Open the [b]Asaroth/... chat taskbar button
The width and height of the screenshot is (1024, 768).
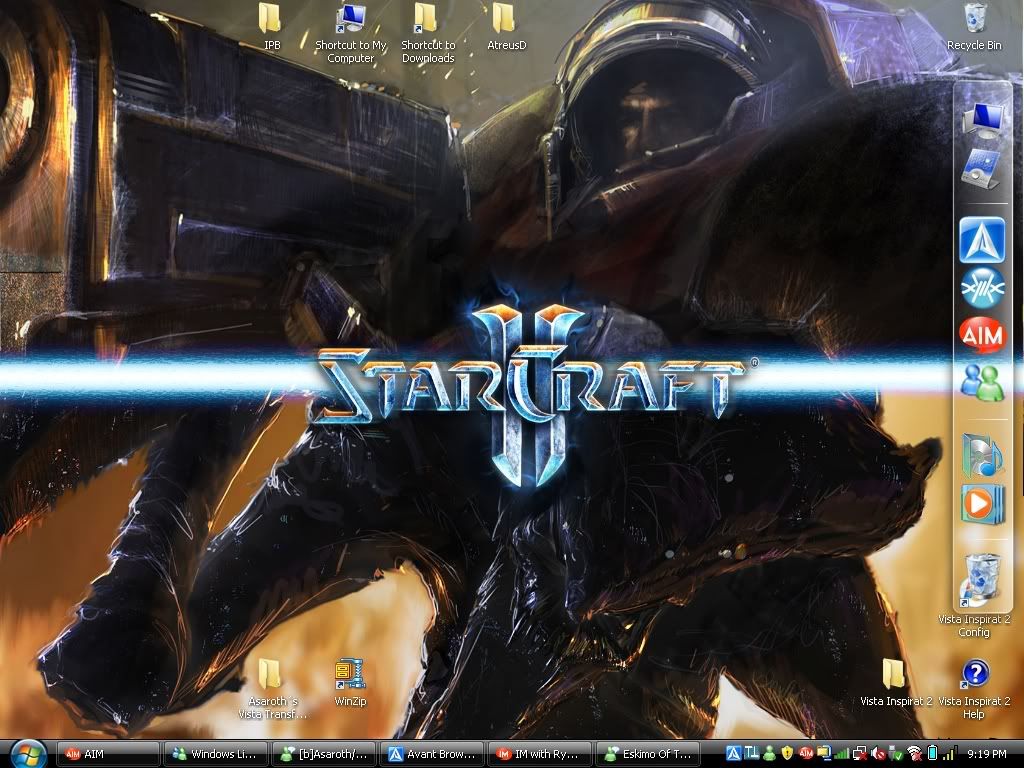pyautogui.click(x=324, y=754)
